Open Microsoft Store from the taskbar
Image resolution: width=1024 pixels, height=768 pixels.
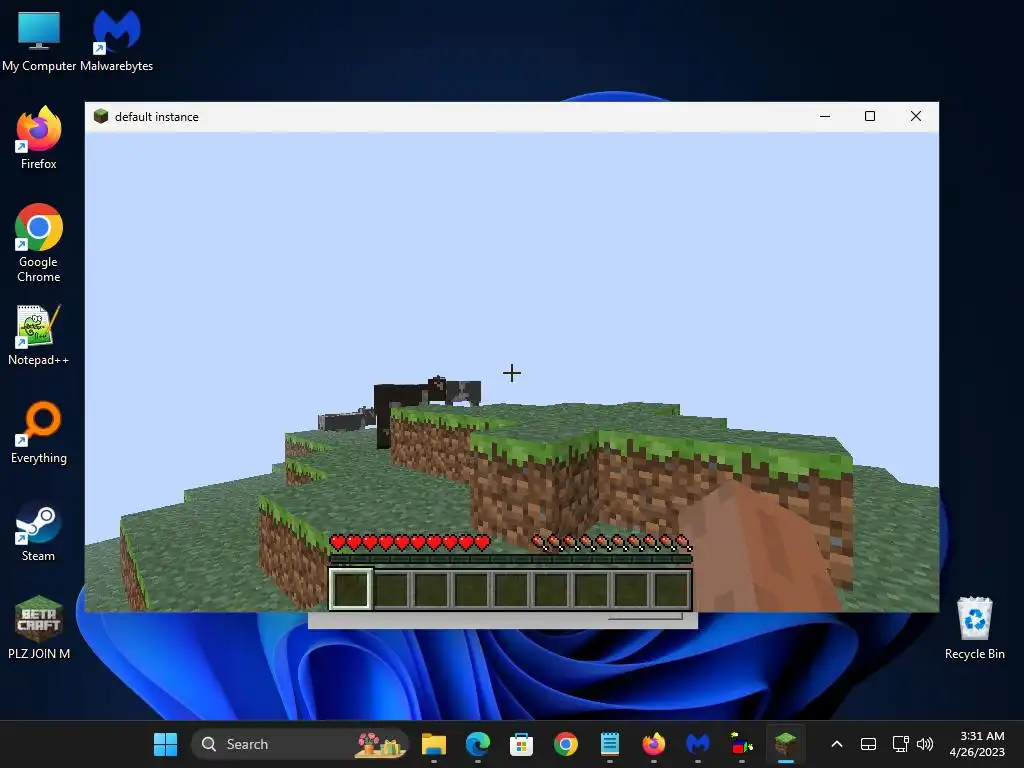tap(521, 744)
